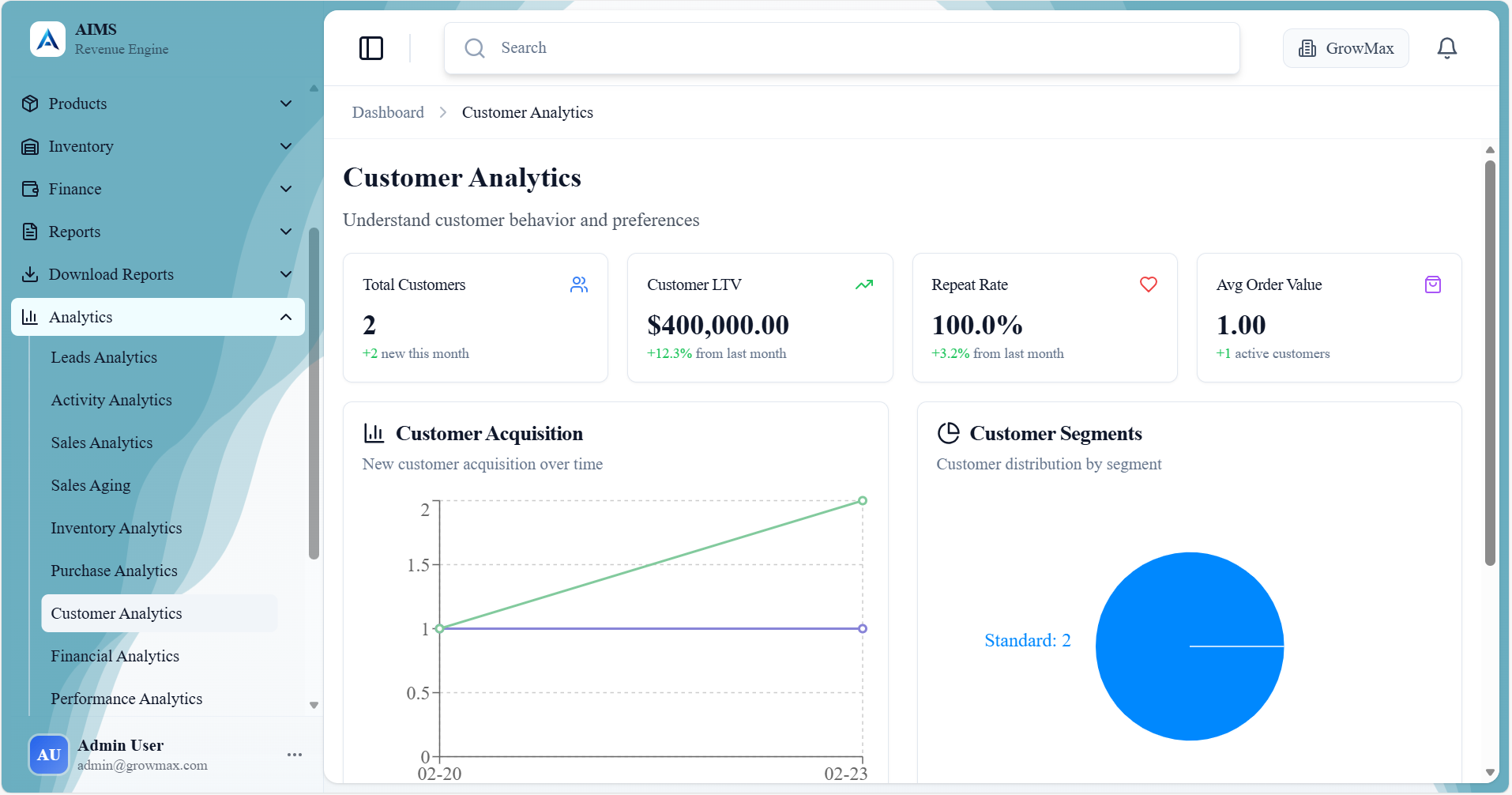
Task: Click the trend arrow icon on Customer LTV
Action: 864,284
